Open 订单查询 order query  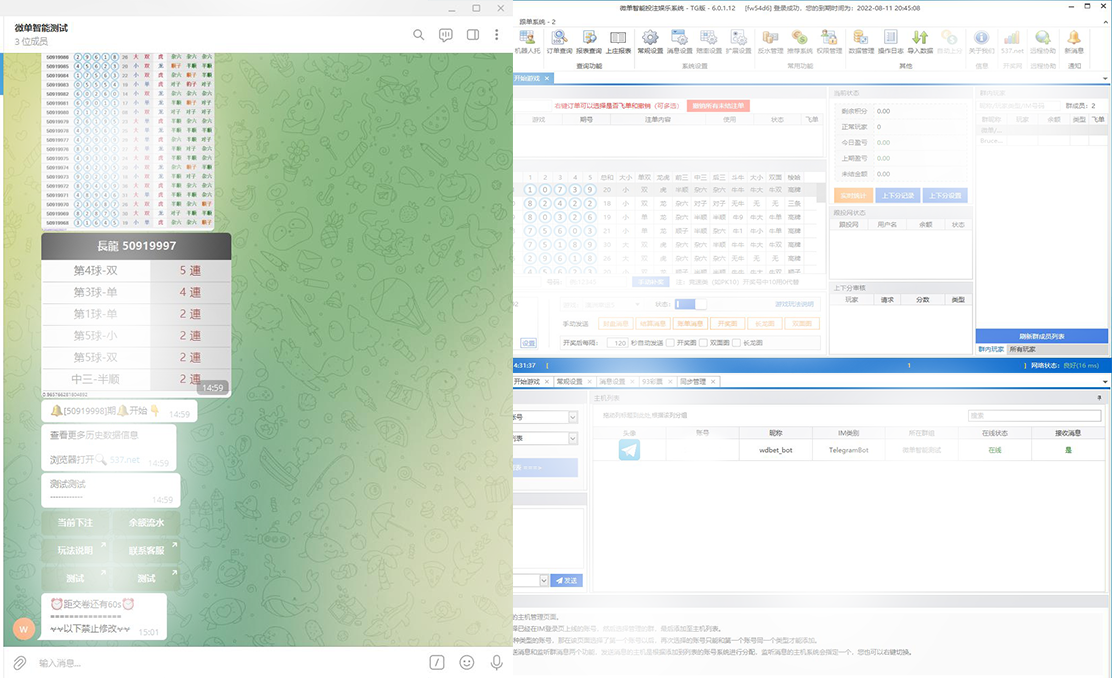tap(559, 42)
